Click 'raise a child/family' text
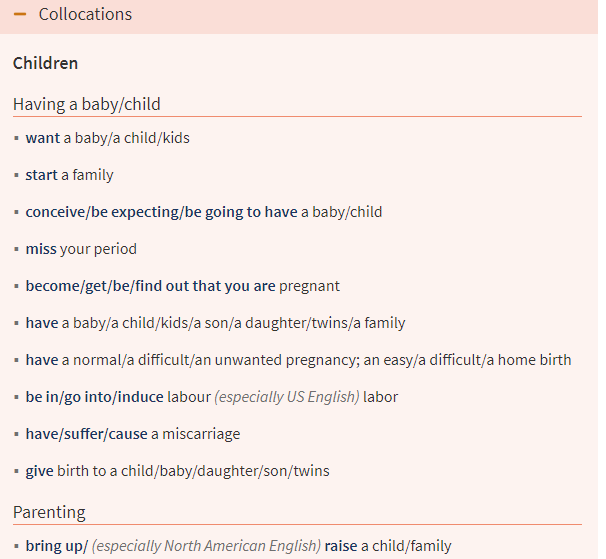 click(x=388, y=546)
